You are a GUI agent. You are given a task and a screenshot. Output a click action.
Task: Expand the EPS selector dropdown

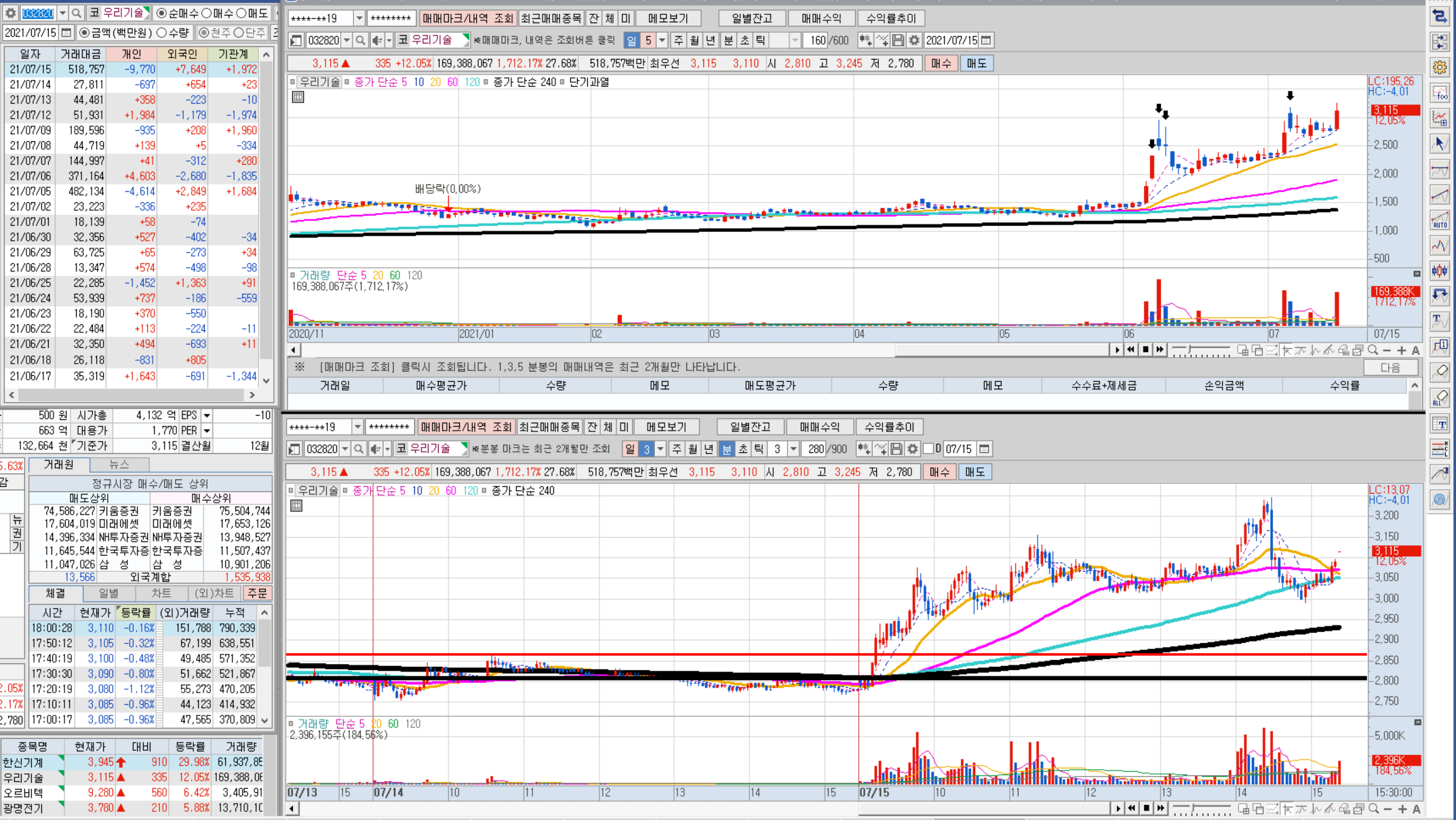(x=207, y=415)
